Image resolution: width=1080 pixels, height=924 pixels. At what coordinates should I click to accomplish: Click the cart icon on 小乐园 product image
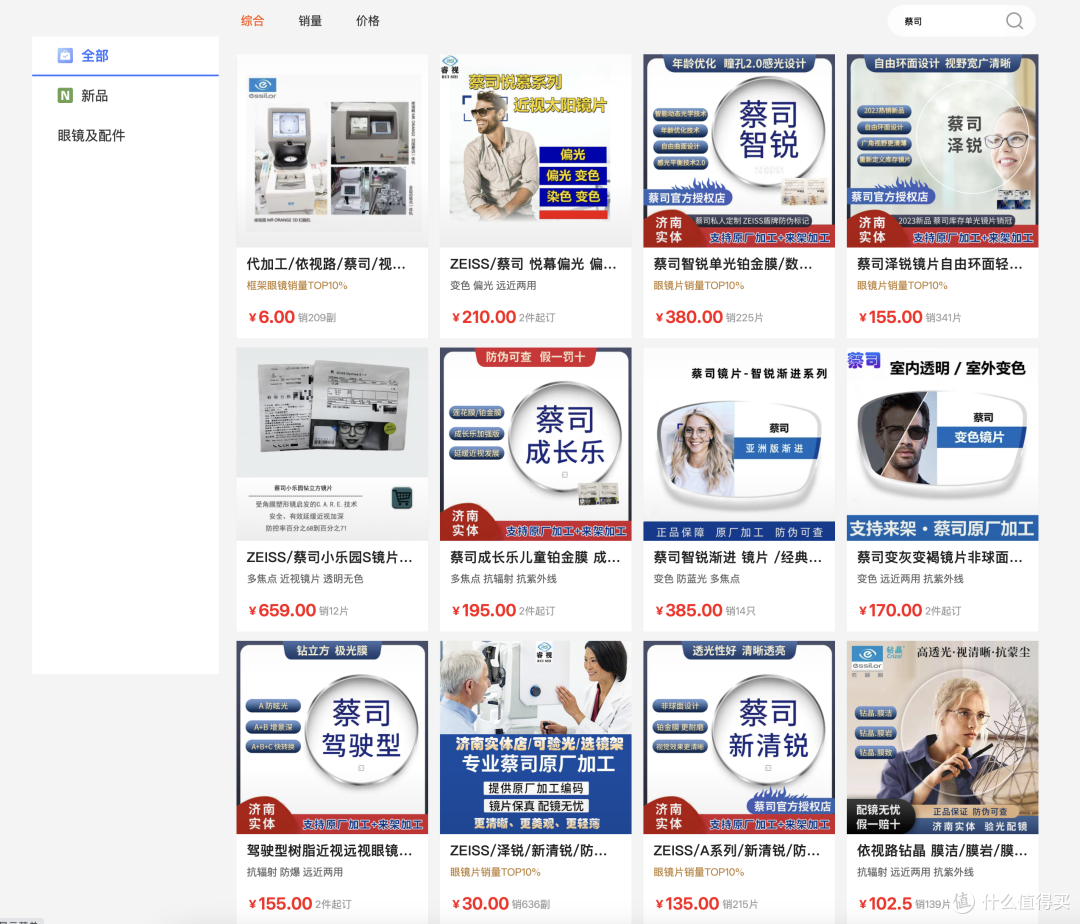(x=402, y=497)
